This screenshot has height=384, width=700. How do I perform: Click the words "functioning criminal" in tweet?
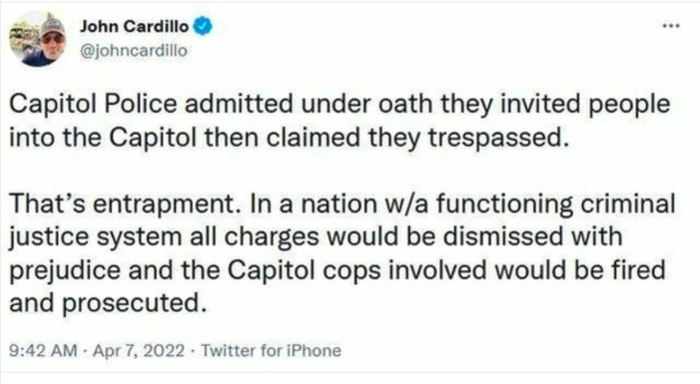[x=555, y=205]
